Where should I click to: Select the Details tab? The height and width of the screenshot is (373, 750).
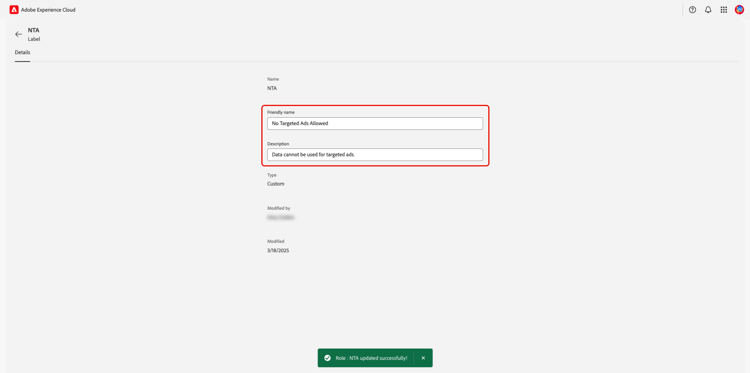[x=22, y=53]
